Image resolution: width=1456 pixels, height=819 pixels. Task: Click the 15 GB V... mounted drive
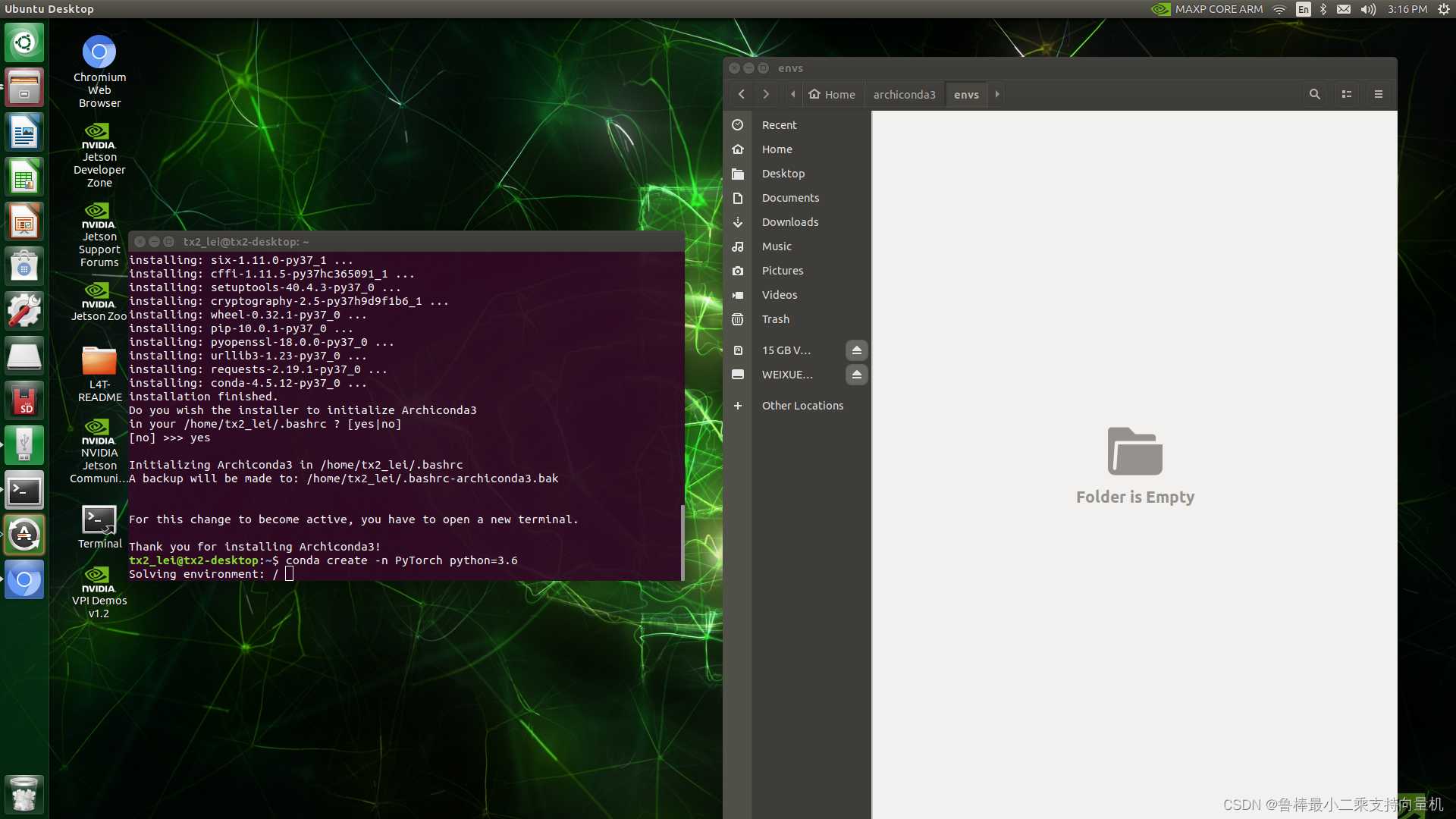pos(786,350)
